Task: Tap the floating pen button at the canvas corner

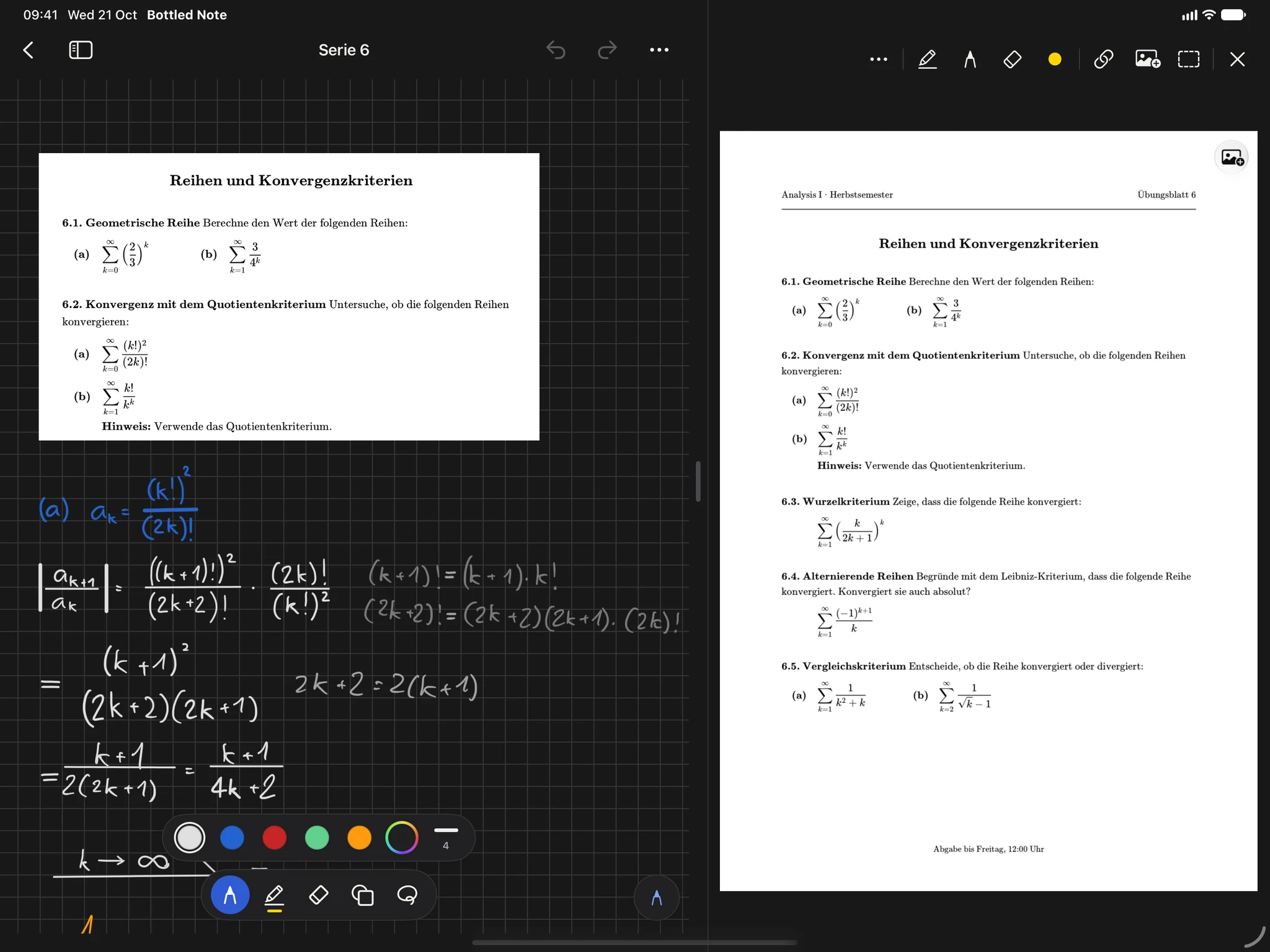Action: [x=657, y=897]
